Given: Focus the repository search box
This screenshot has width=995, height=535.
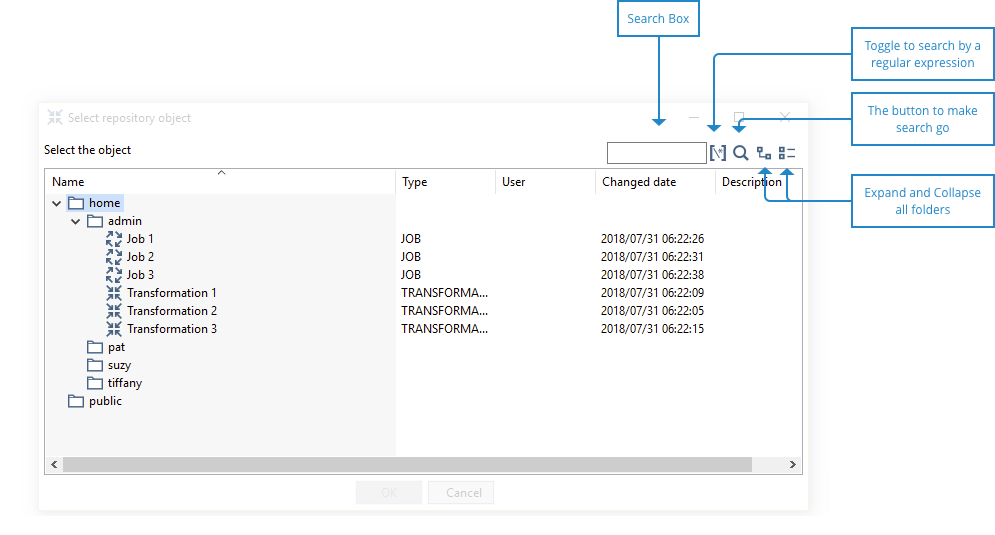Looking at the screenshot, I should [x=657, y=153].
